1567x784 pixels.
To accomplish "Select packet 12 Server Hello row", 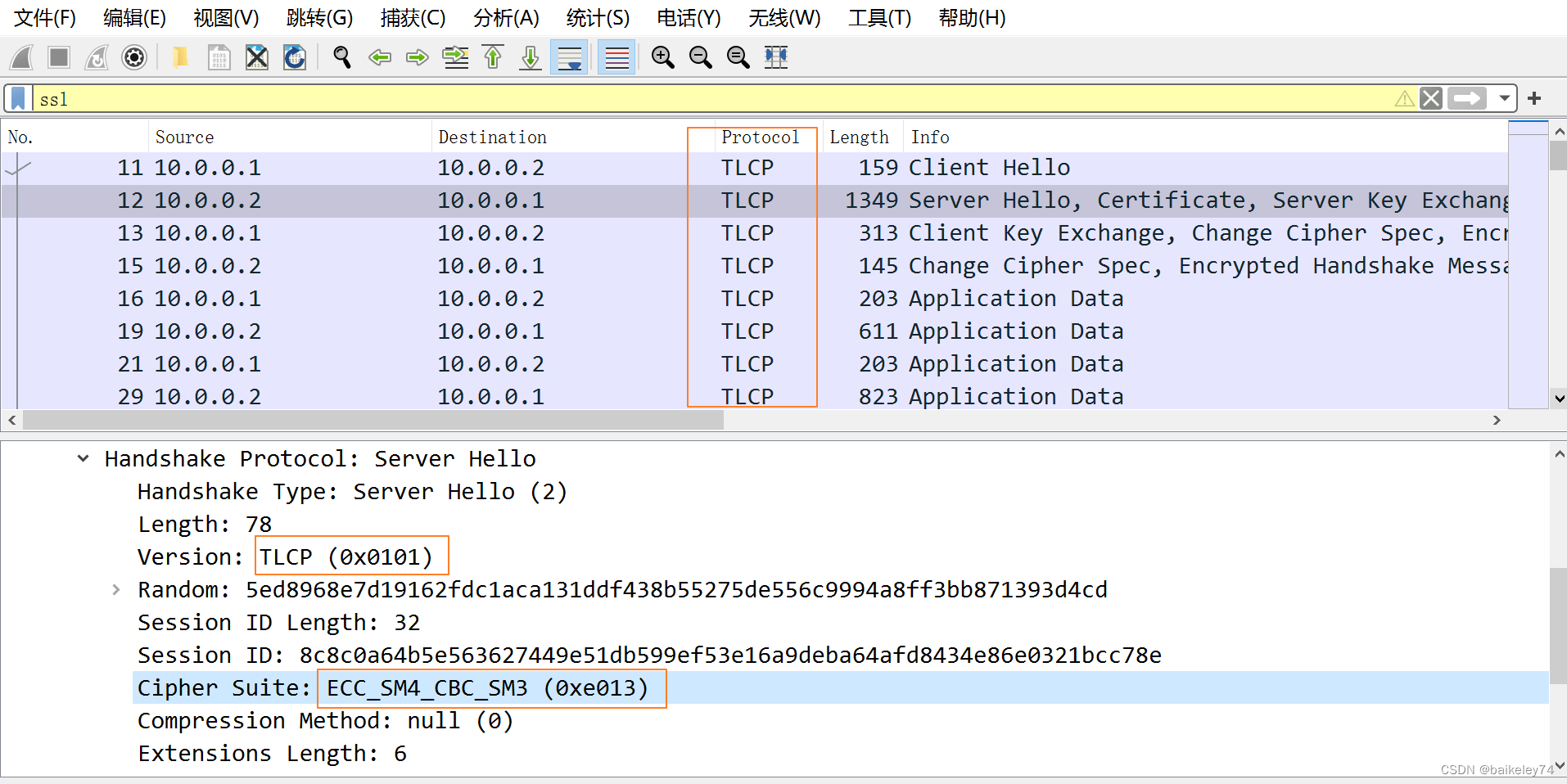I will 754,201.
